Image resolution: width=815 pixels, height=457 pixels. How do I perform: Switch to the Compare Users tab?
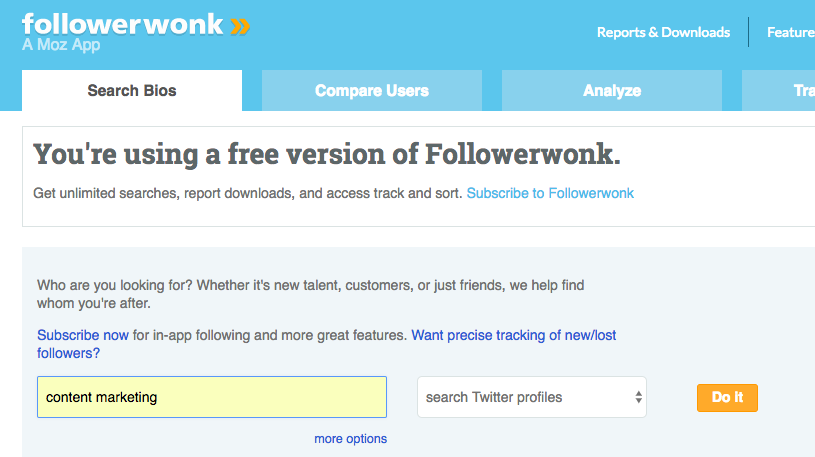click(372, 91)
